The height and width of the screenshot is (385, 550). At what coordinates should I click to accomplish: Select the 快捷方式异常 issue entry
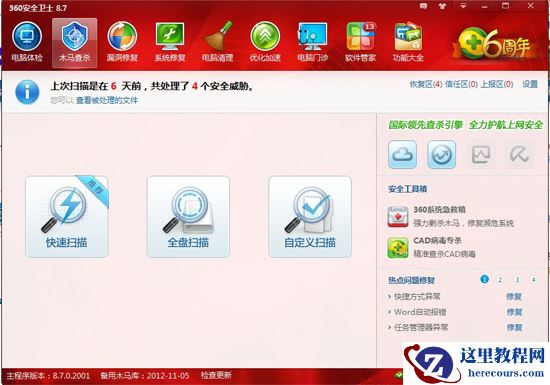coord(417,297)
